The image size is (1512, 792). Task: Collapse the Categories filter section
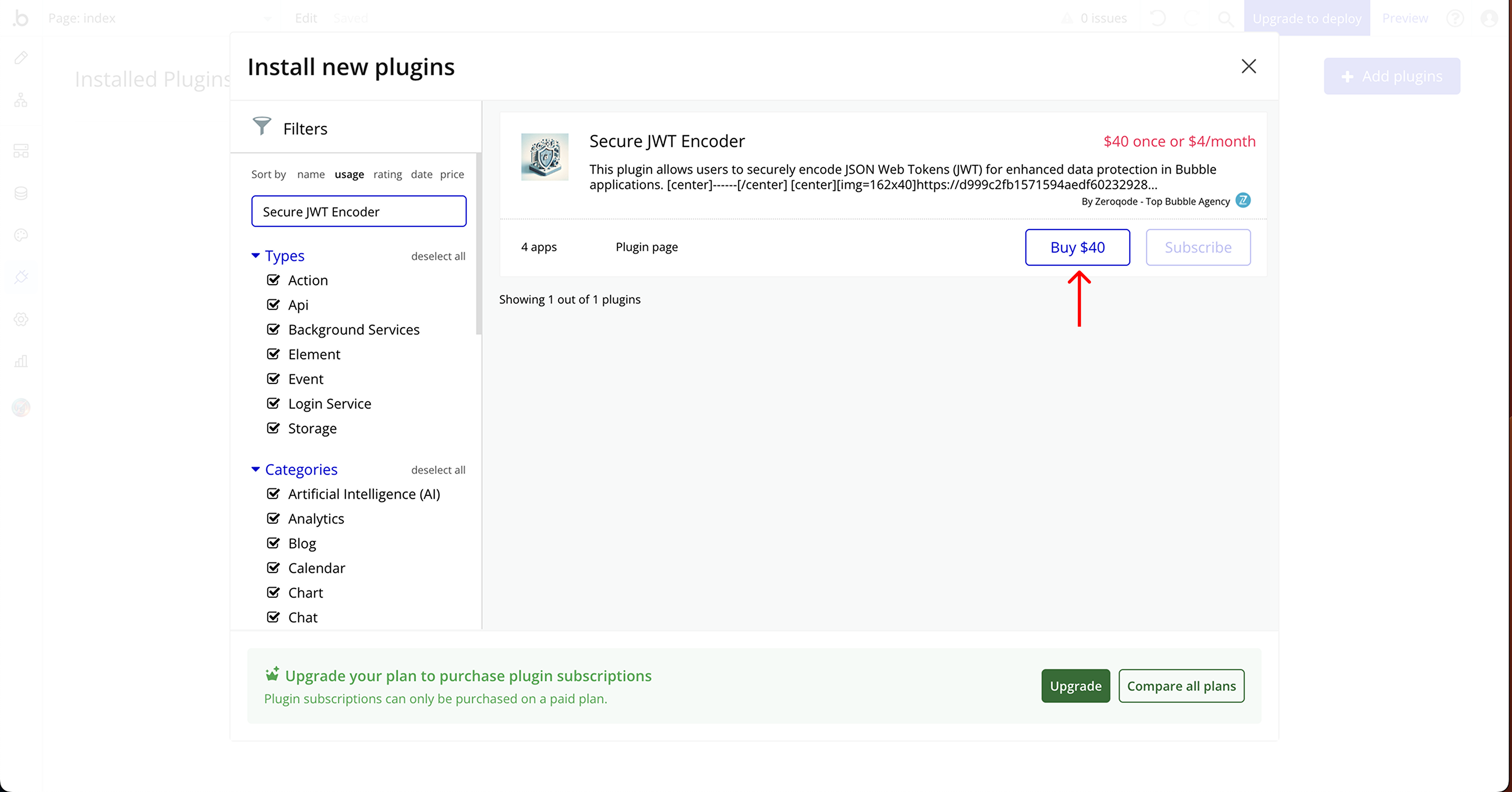pos(256,469)
